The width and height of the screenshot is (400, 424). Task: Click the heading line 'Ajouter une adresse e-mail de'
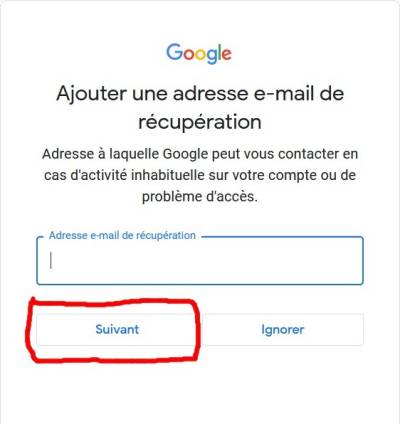[x=200, y=93]
